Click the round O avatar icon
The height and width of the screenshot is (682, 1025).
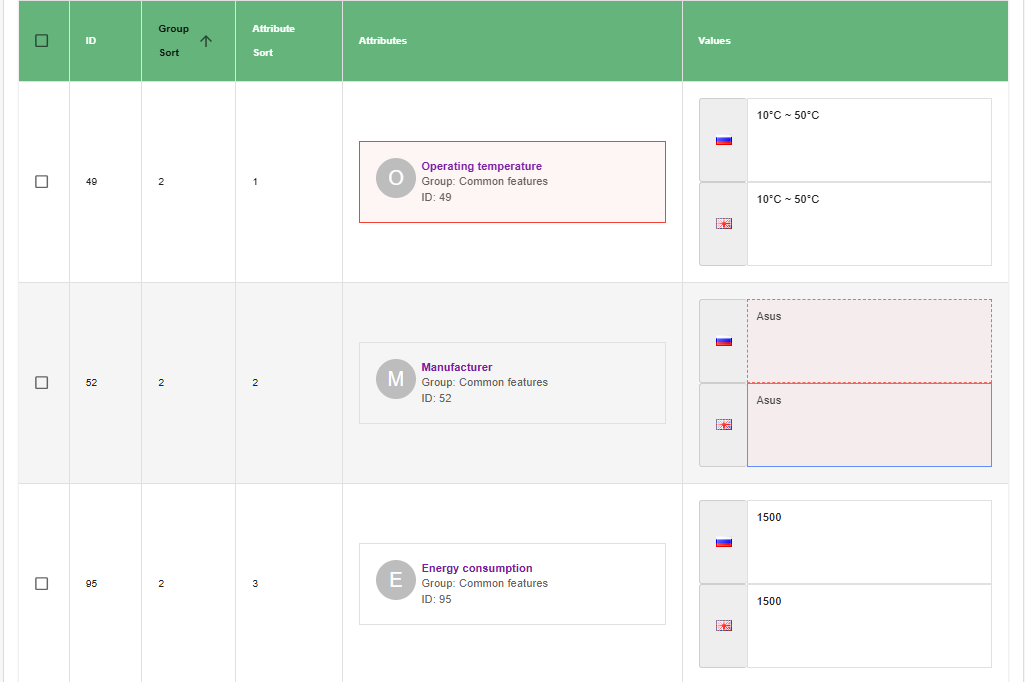coord(395,178)
